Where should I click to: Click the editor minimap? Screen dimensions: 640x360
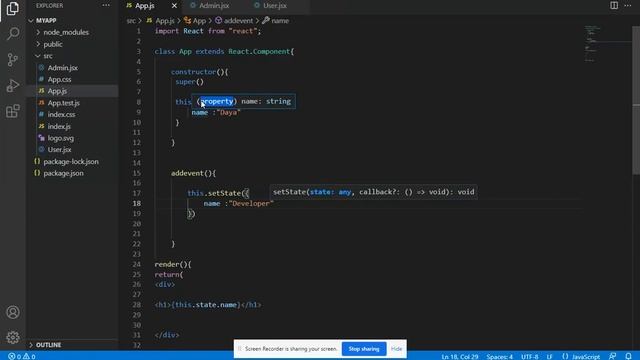(606, 44)
